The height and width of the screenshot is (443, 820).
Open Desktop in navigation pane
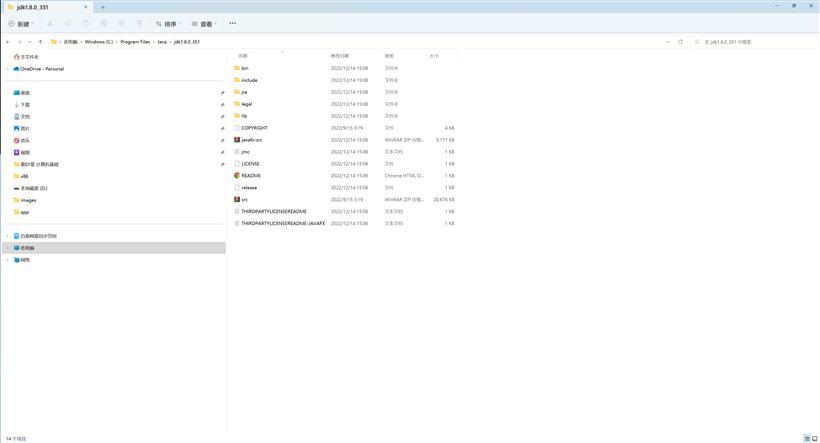pyautogui.click(x=22, y=93)
